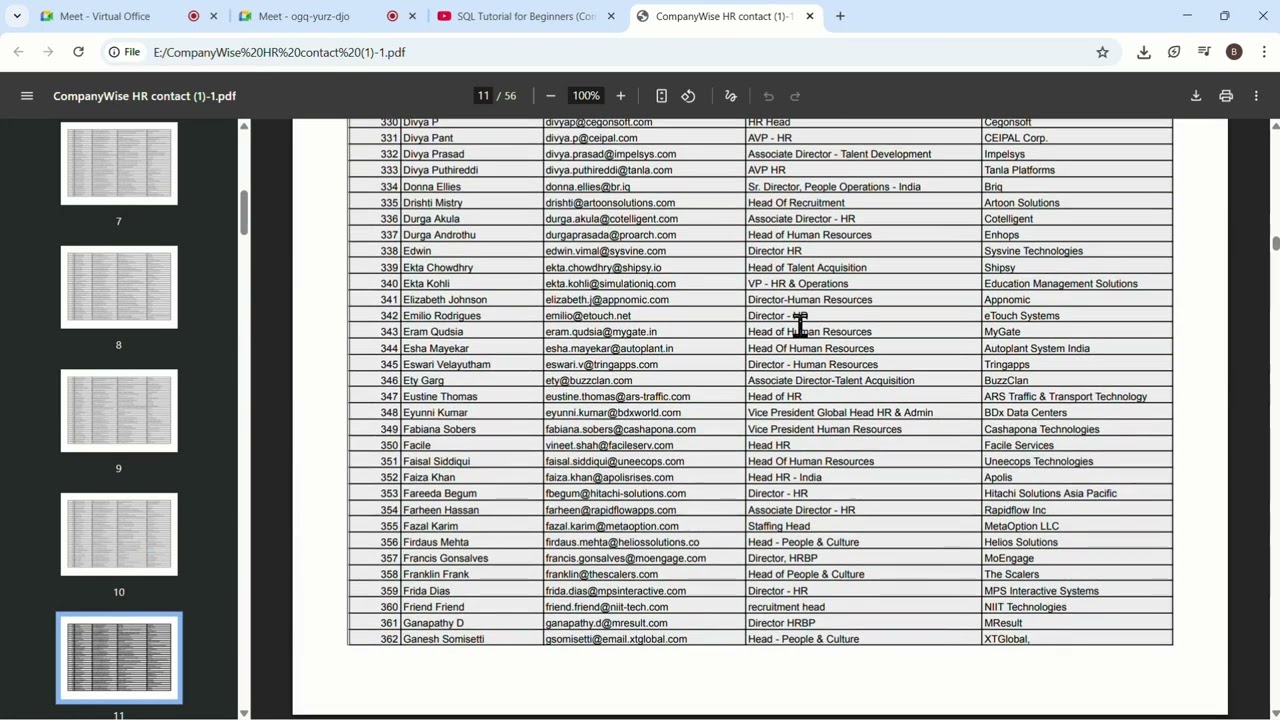Click company Cashapona Technologies
Screen dimensions: 1280x720
point(1042,430)
